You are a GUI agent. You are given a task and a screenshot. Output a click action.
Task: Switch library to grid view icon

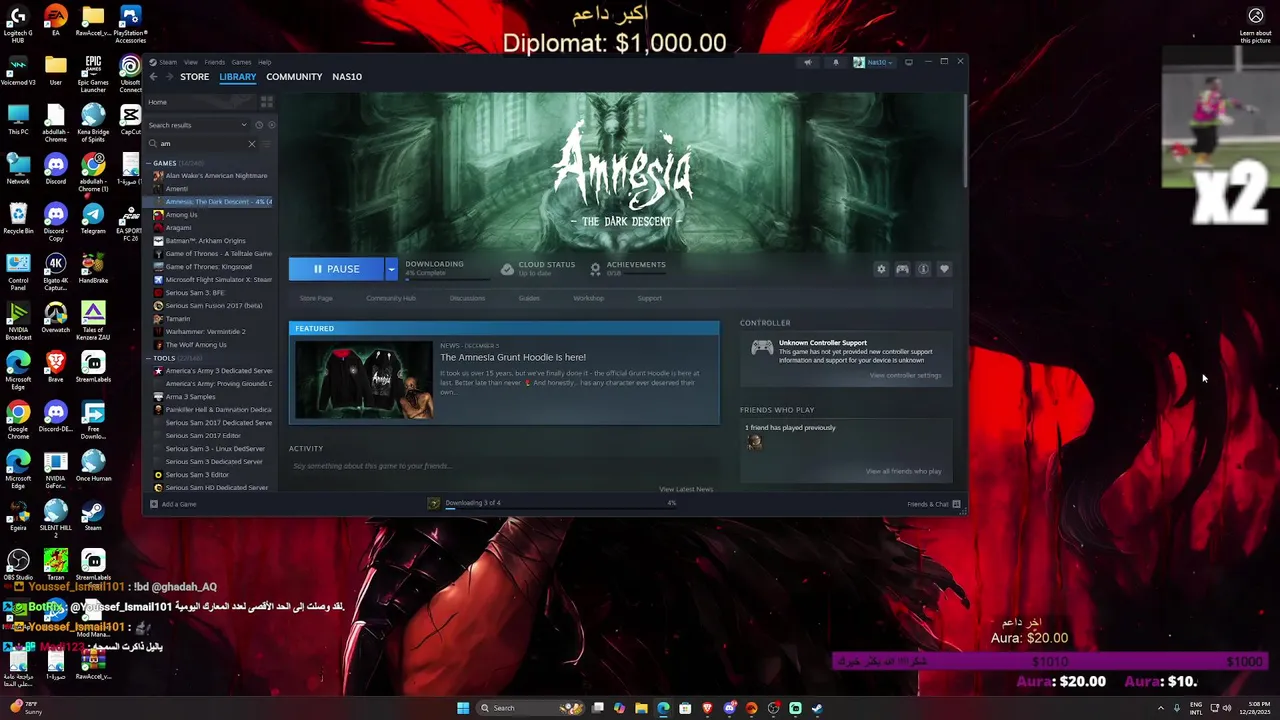click(x=267, y=102)
